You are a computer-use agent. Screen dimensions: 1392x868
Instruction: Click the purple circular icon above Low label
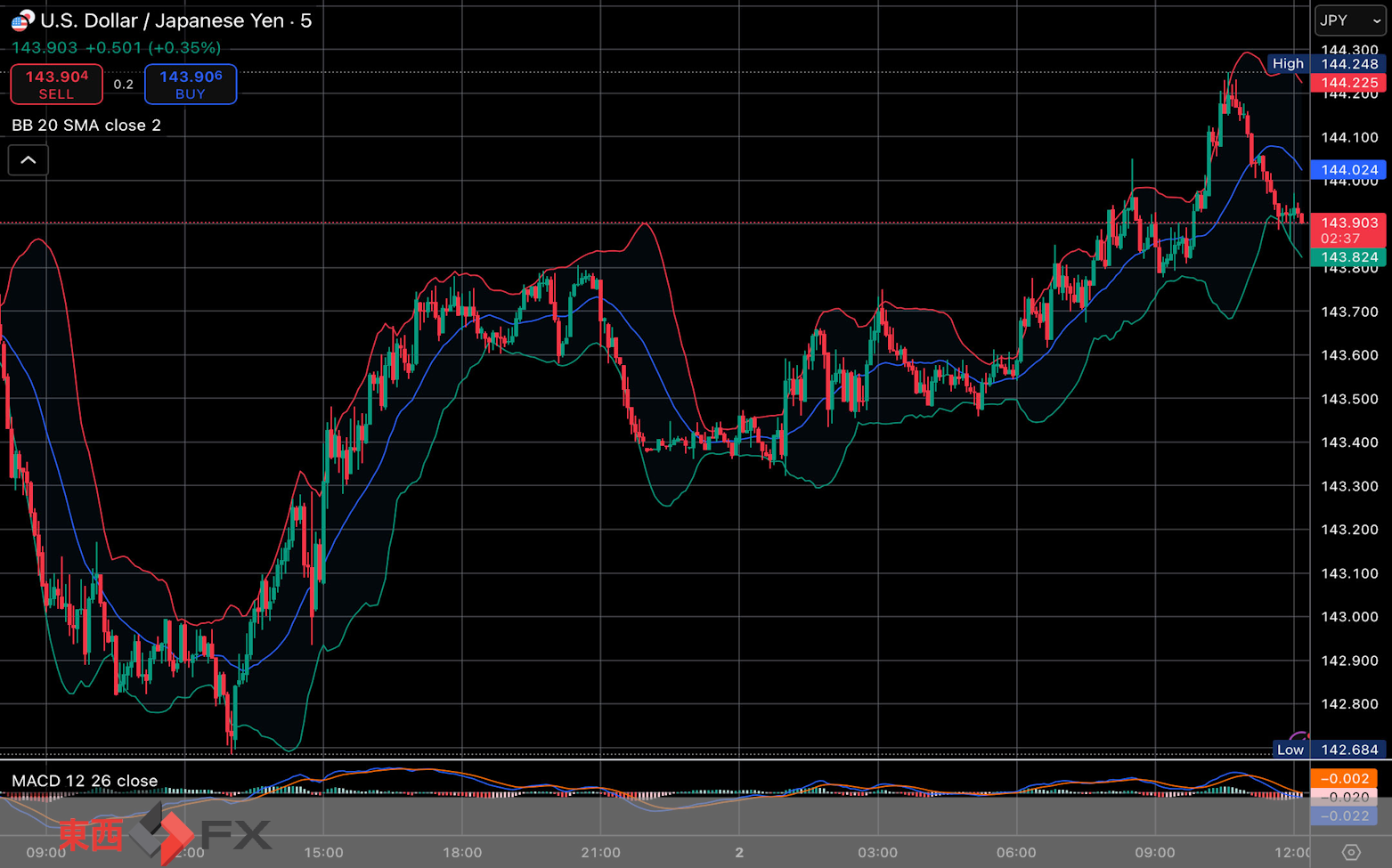(x=1300, y=737)
